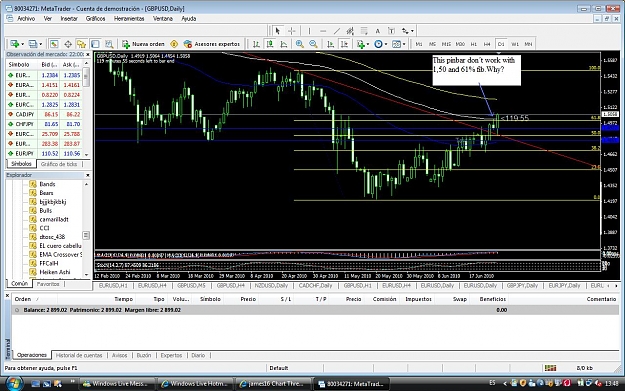The width and height of the screenshot is (625, 391).
Task: Switch to the W1 timeframe
Action: coord(515,44)
